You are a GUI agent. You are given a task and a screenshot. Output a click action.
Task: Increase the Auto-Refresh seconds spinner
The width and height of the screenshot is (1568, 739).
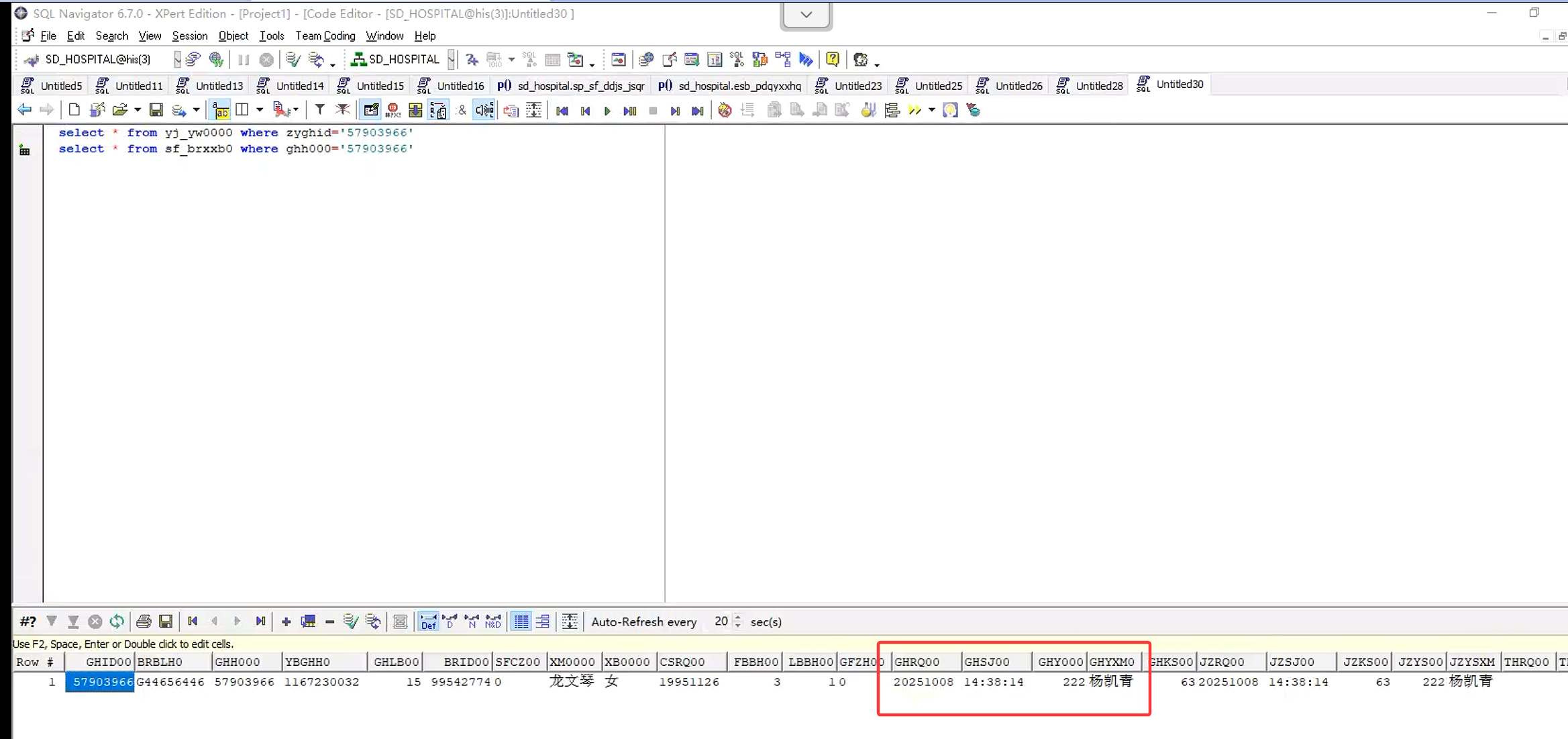738,618
